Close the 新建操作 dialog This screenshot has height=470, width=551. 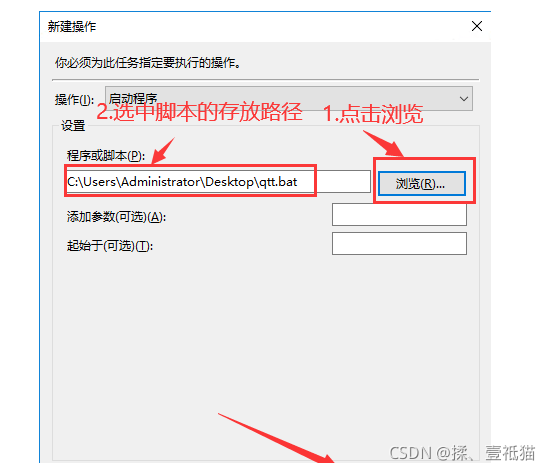pos(477,26)
